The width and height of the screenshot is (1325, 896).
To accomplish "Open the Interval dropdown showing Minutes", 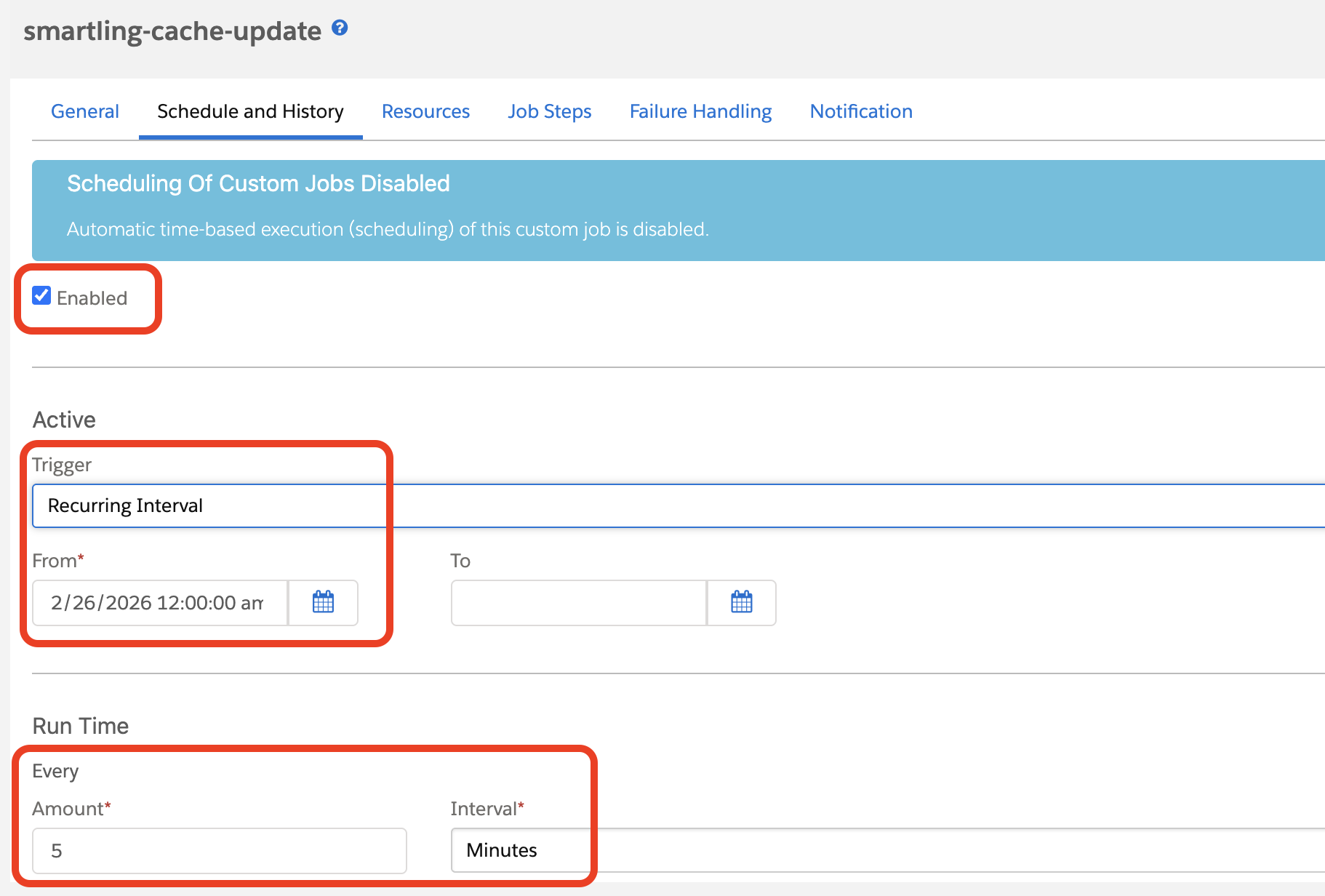I will [888, 850].
